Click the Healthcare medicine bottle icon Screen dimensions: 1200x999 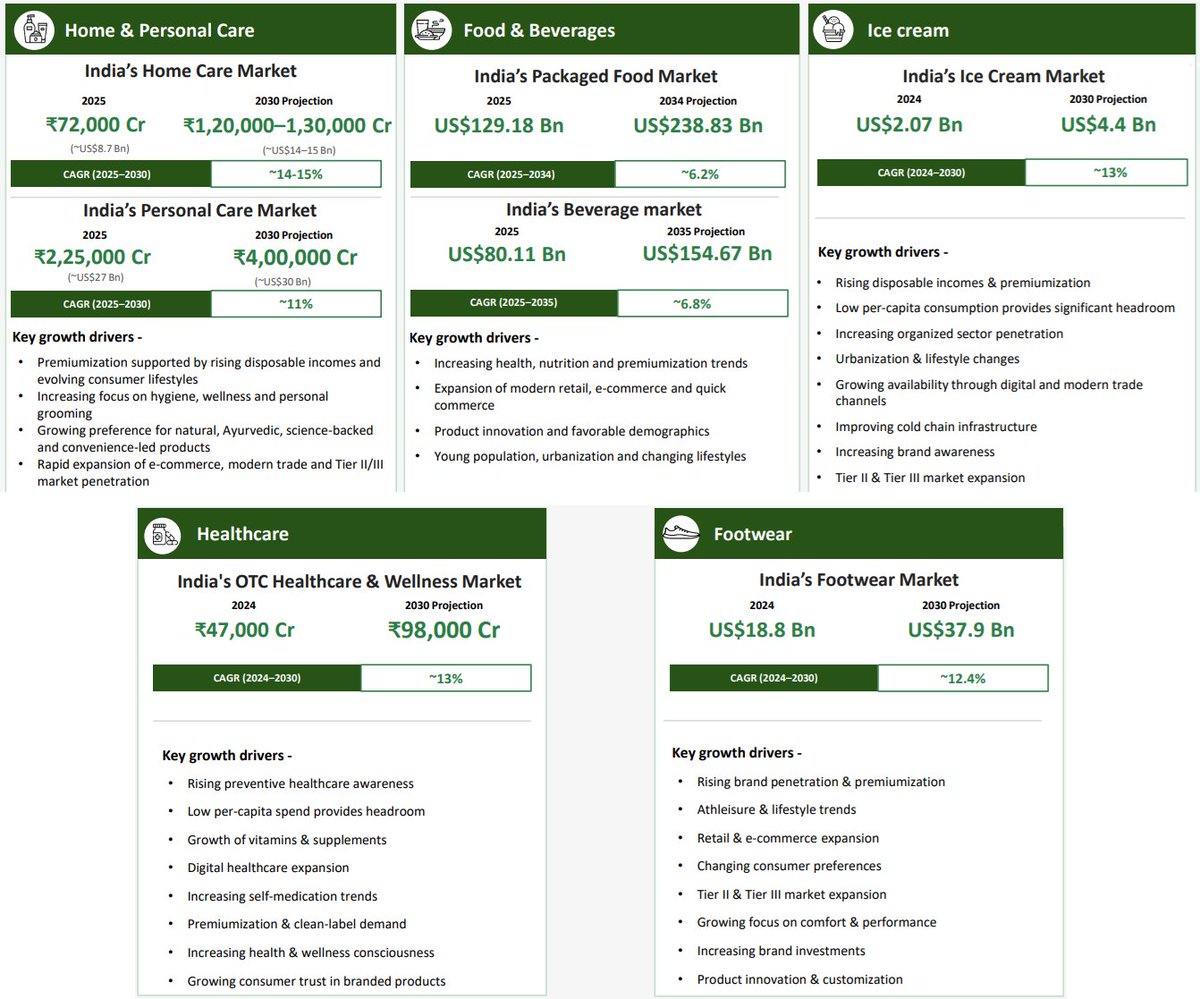coord(161,534)
